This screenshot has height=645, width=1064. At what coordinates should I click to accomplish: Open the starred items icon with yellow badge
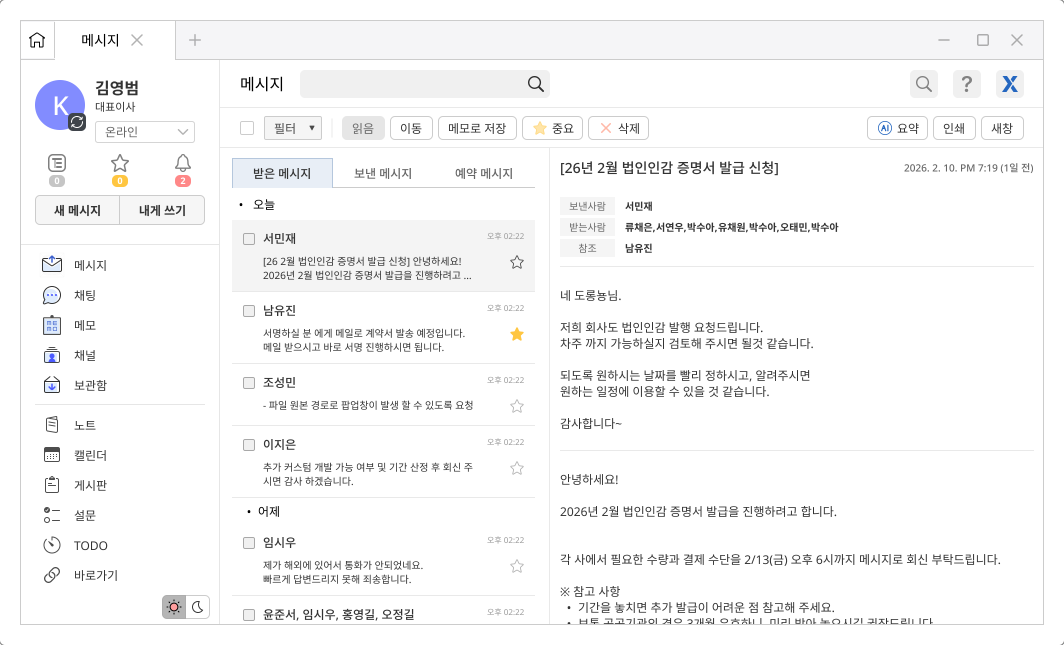pos(120,162)
